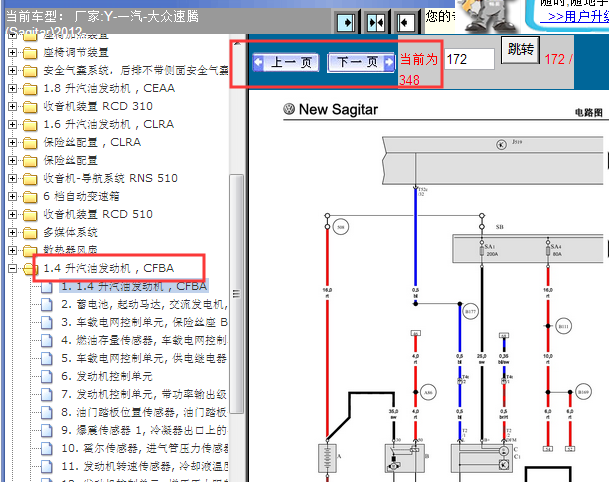Select the 座椅调节装置 folder icon
Screen dimensions: 609x482
(30, 53)
